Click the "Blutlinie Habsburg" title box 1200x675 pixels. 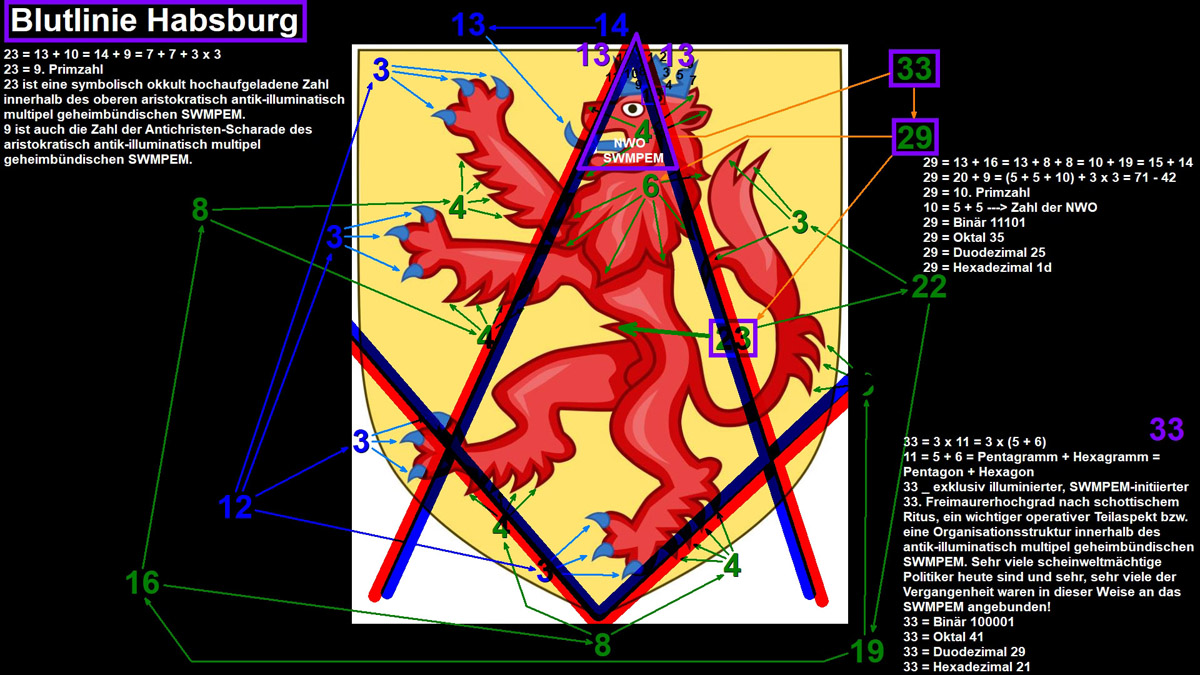point(154,21)
